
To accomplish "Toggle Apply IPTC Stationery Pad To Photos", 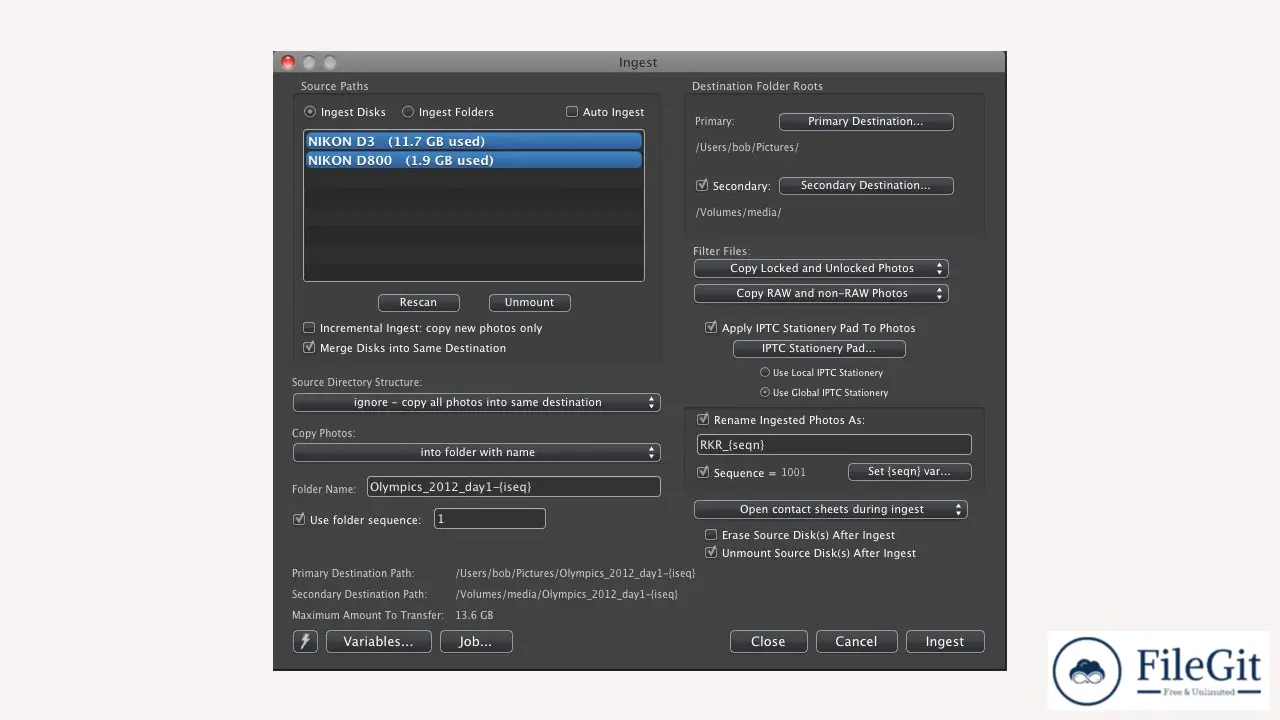I will [711, 327].
